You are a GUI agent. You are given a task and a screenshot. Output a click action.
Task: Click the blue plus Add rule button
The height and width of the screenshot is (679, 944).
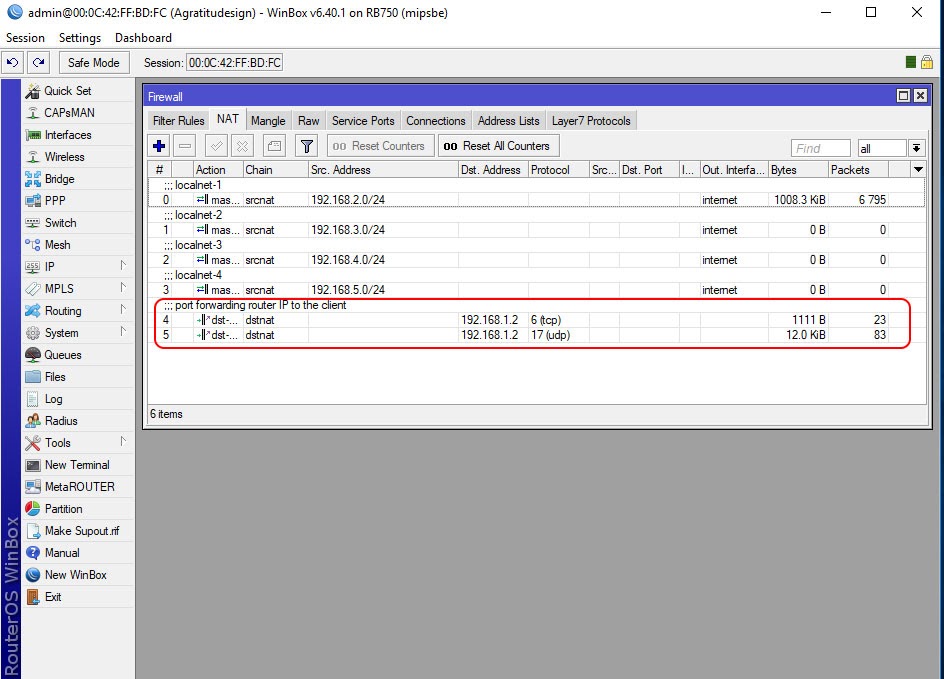(x=159, y=146)
